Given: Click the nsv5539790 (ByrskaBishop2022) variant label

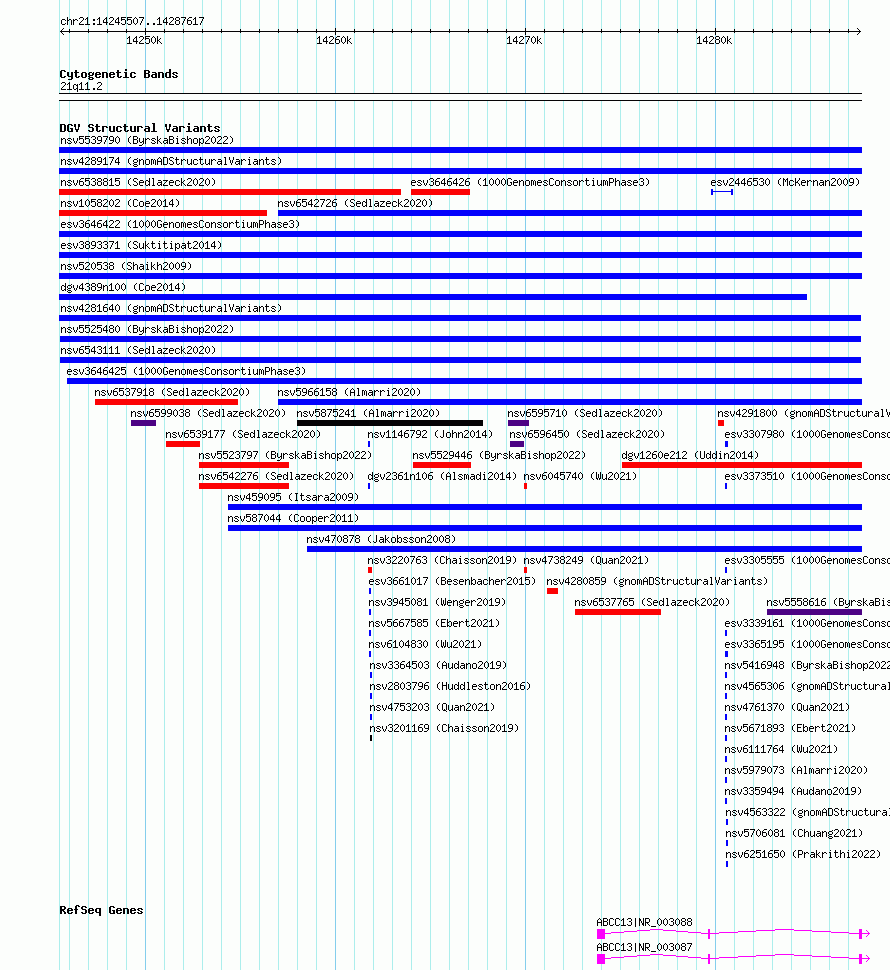Looking at the screenshot, I should click(147, 140).
